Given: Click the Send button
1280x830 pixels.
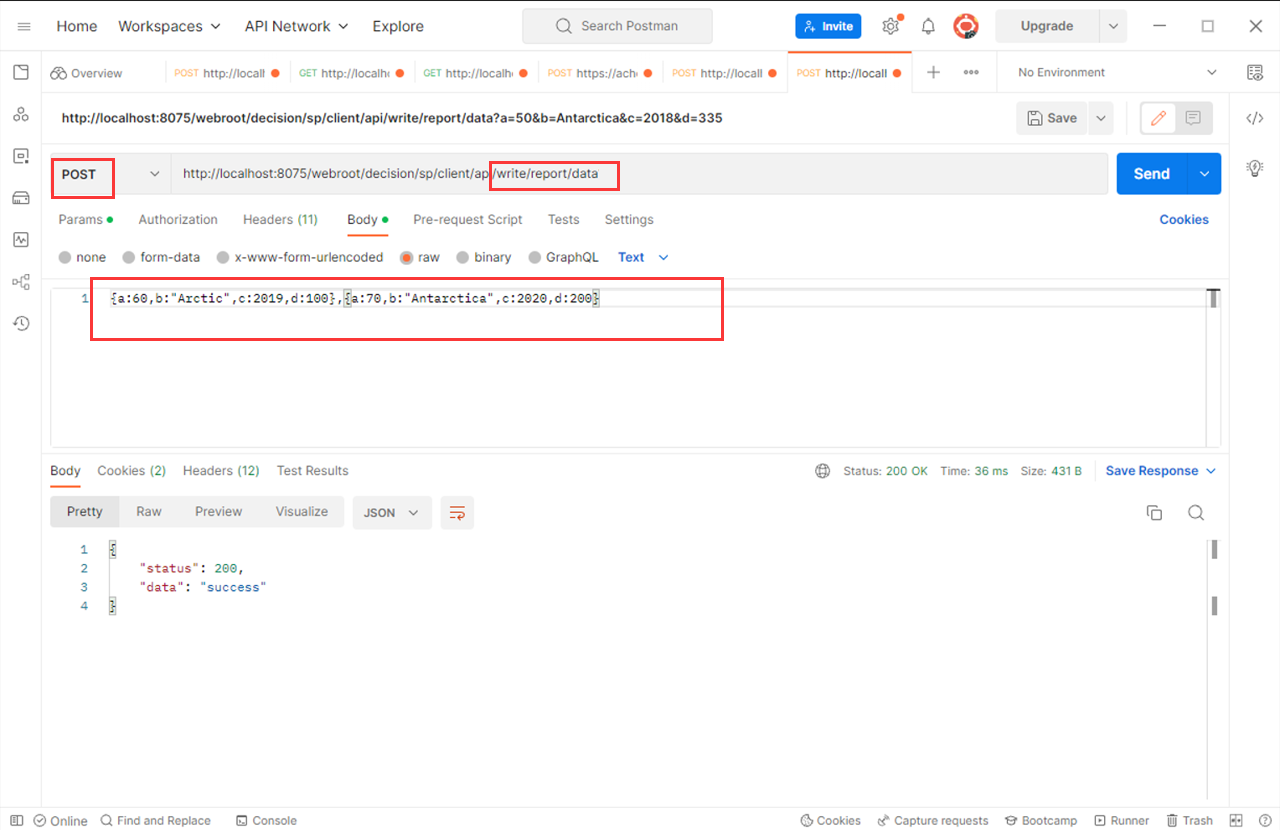Looking at the screenshot, I should [1151, 173].
